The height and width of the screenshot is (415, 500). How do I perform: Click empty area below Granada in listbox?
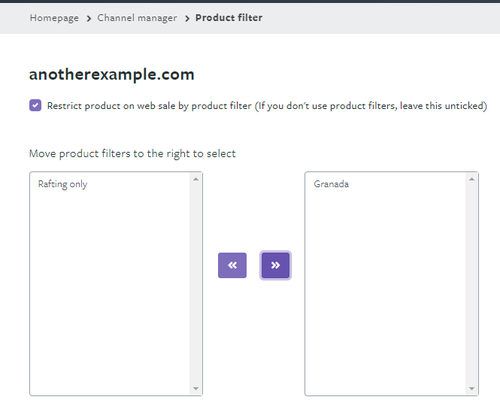[x=385, y=292]
